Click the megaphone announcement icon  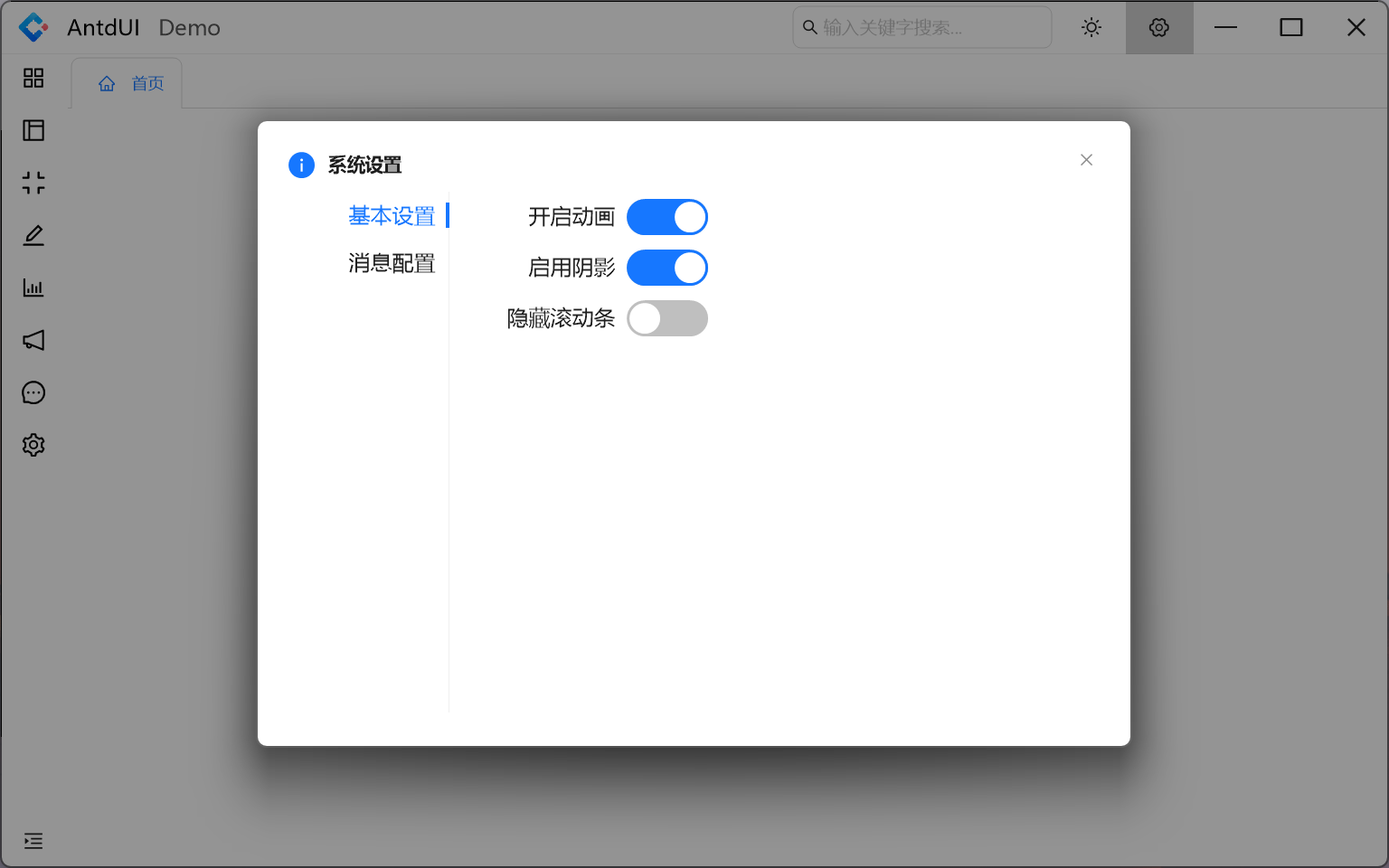(33, 340)
